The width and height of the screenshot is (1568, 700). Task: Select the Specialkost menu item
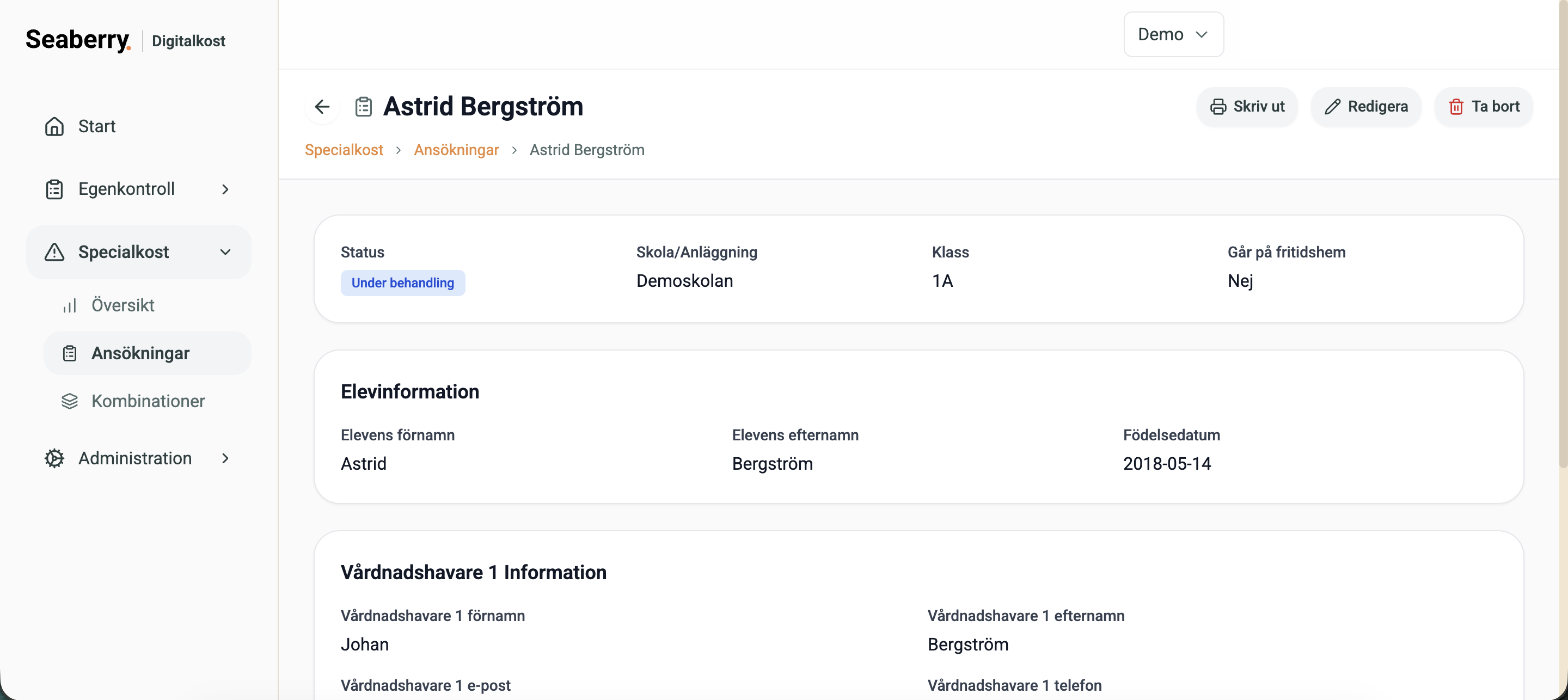[139, 252]
